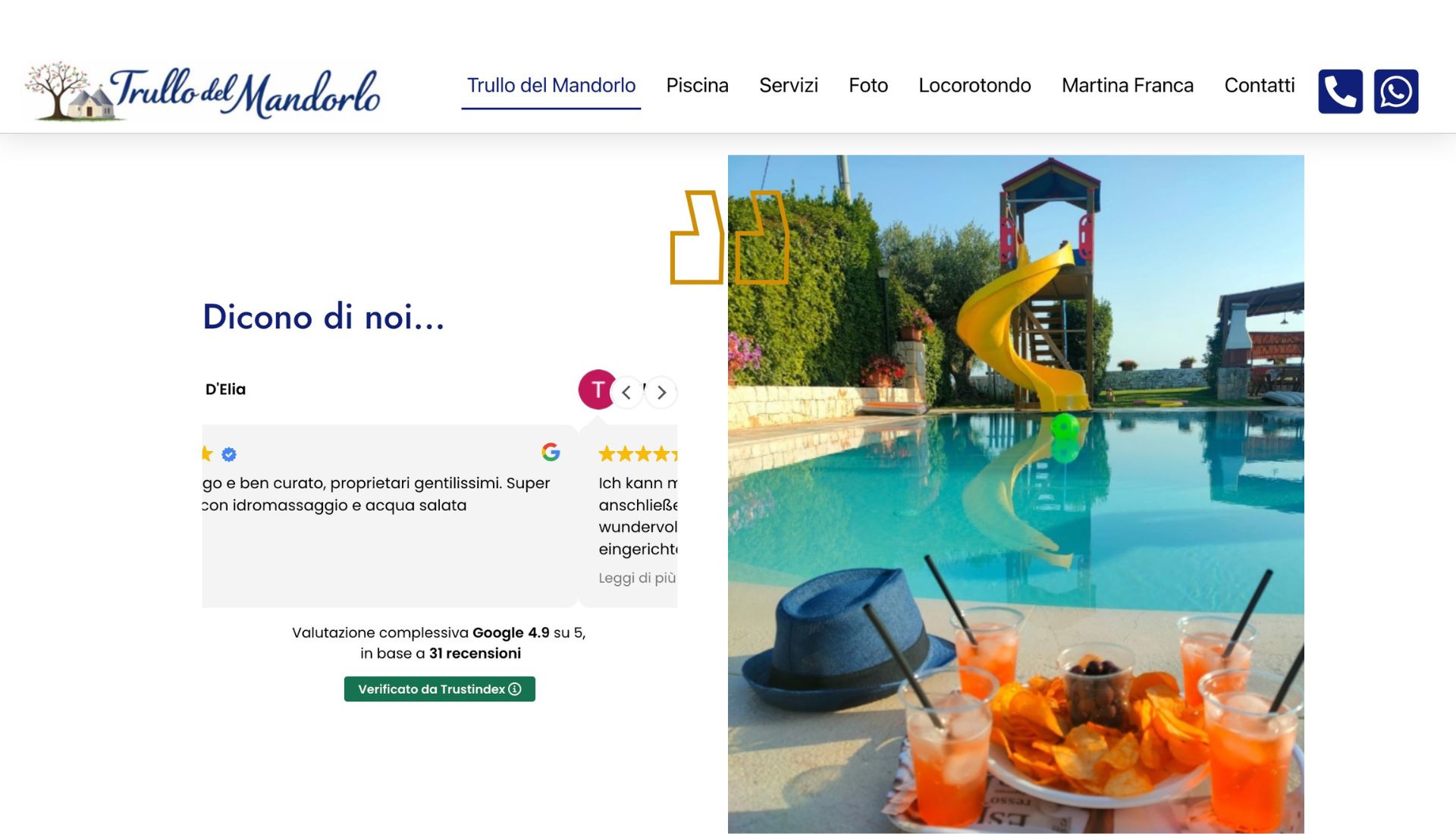This screenshot has width=1456, height=834.
Task: Show the next review with the right arrow
Action: [661, 392]
